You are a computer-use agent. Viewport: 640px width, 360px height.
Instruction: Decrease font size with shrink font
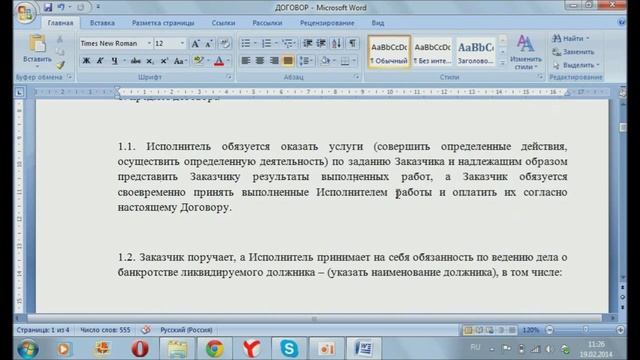pos(209,43)
